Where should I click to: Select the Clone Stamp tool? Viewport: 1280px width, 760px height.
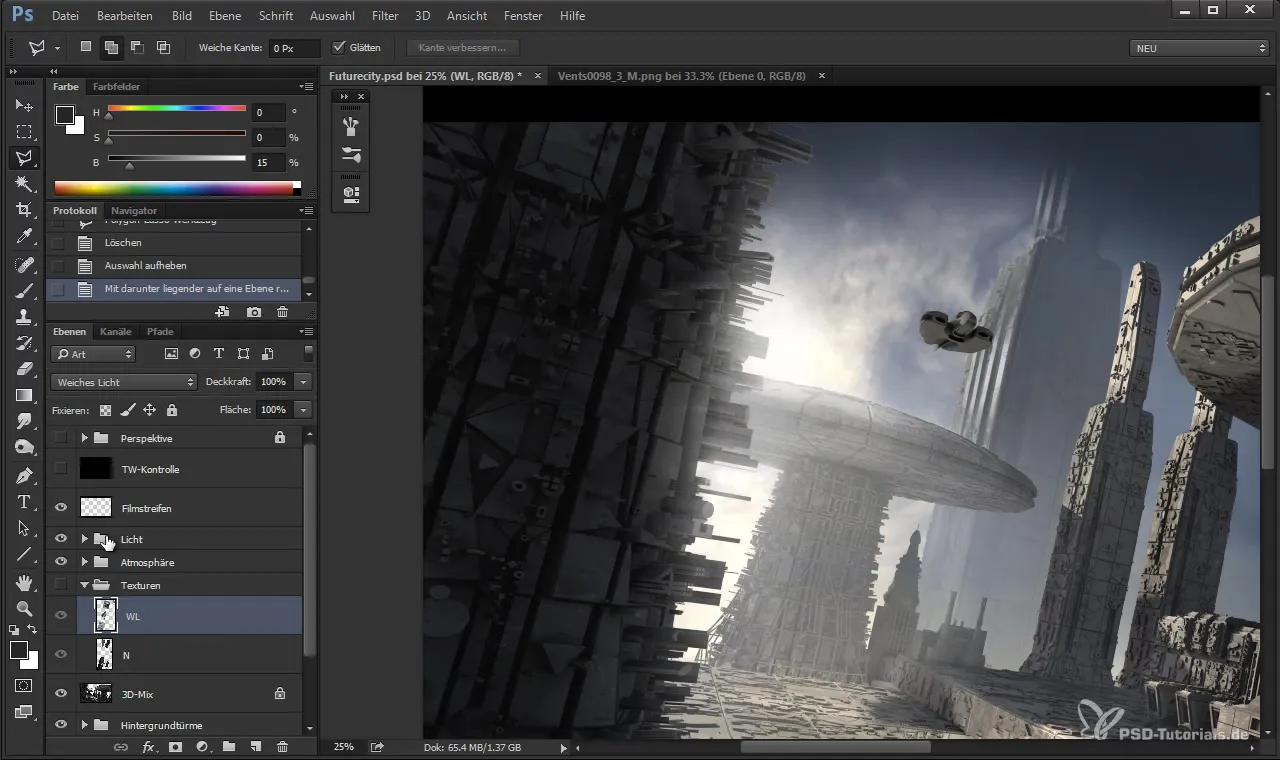pyautogui.click(x=24, y=317)
